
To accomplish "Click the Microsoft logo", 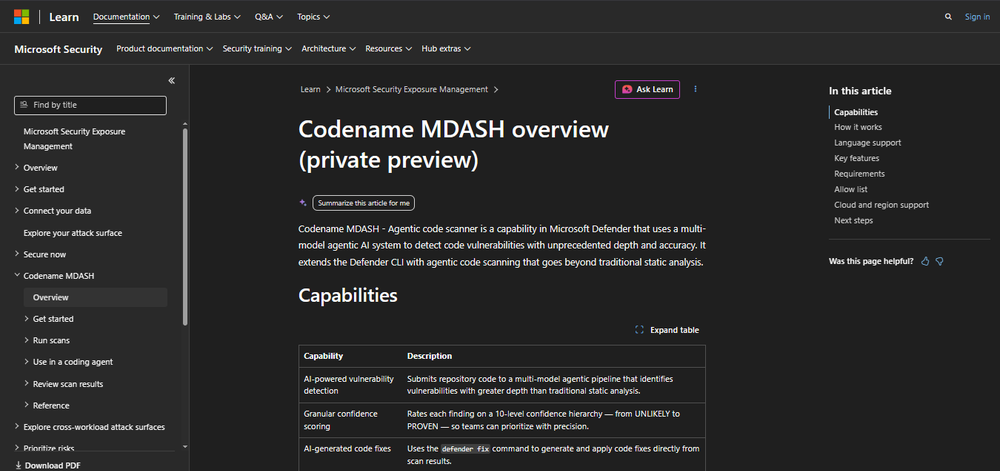I will (x=22, y=17).
